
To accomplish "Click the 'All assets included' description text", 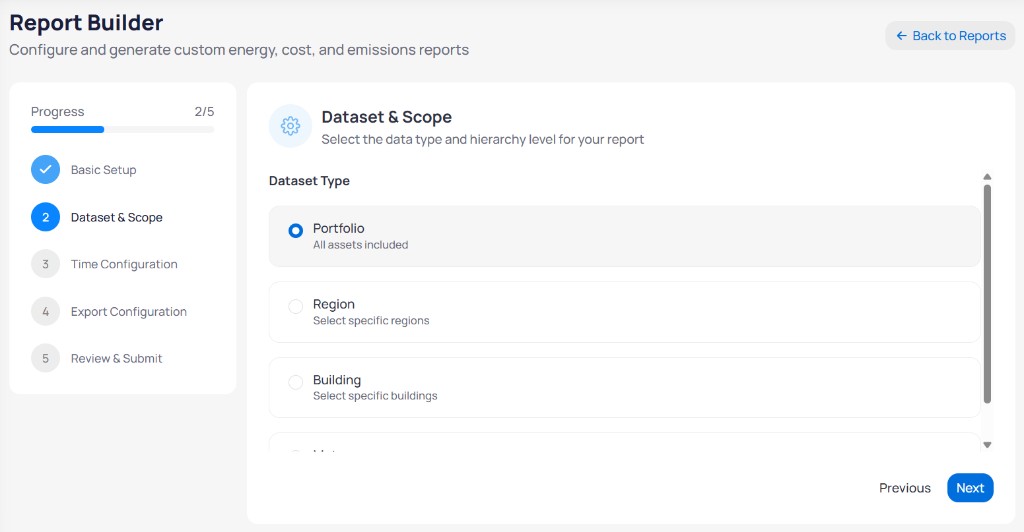I will click(x=360, y=245).
